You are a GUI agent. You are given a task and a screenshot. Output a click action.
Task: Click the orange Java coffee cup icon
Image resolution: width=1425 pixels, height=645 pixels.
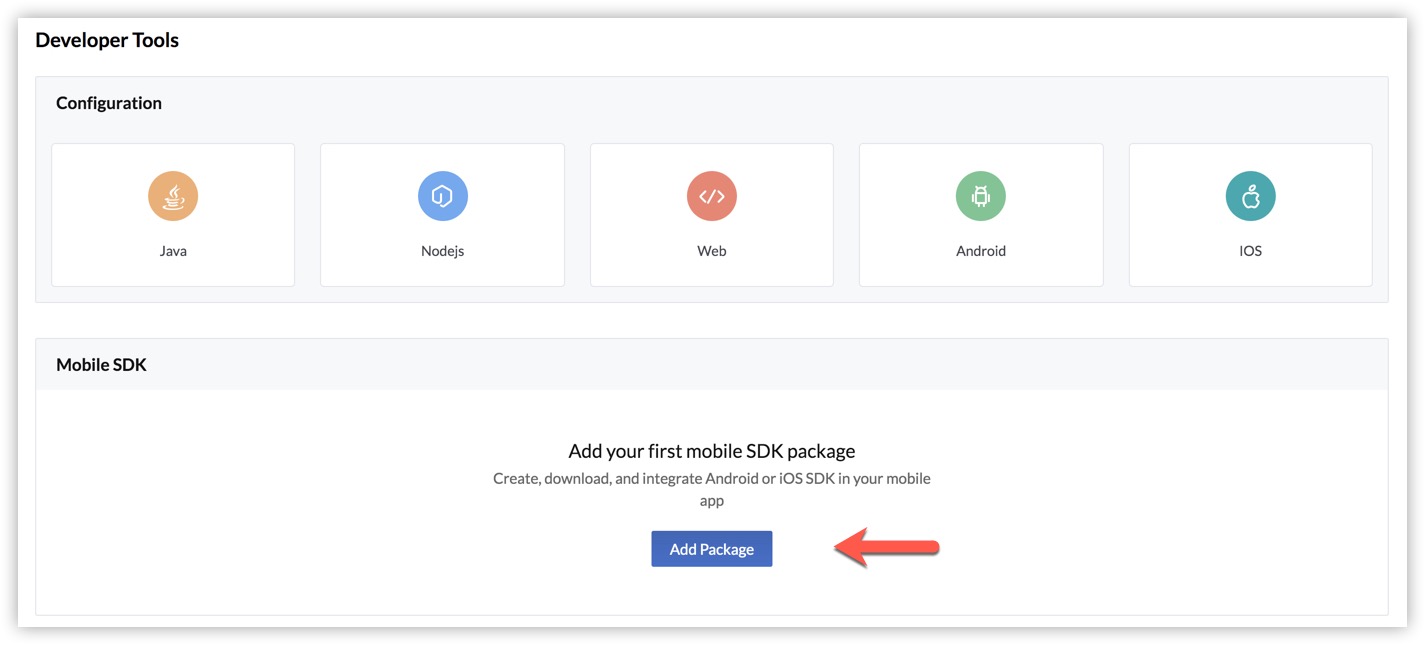[173, 196]
